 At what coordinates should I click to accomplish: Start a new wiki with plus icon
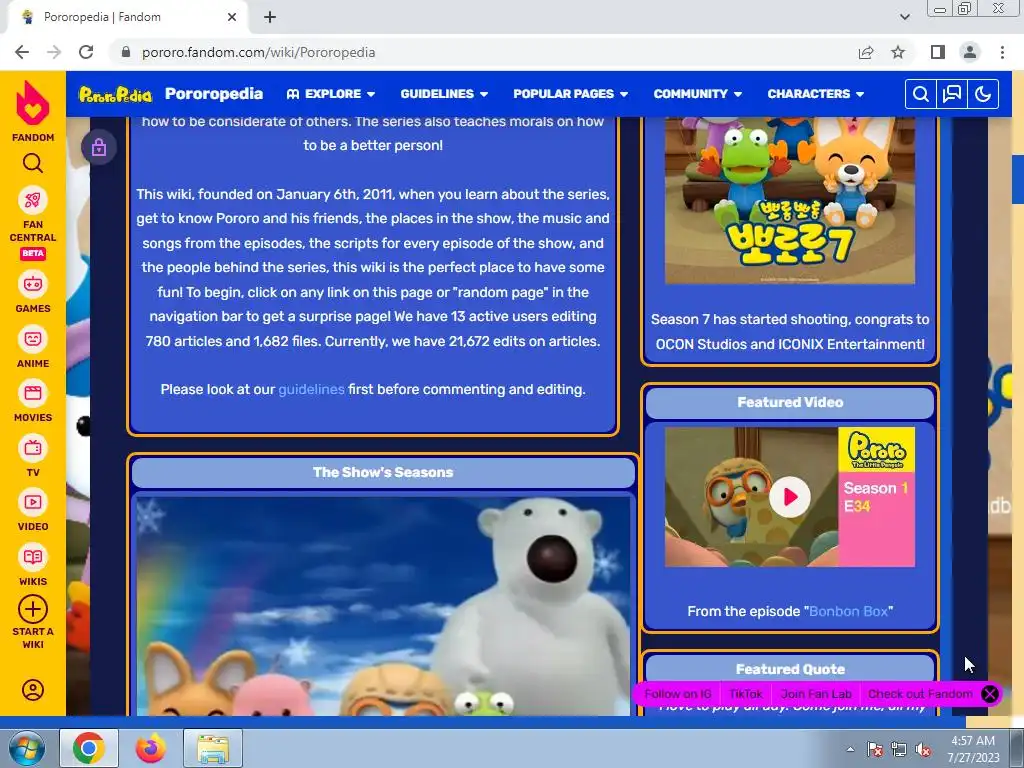pyautogui.click(x=33, y=609)
